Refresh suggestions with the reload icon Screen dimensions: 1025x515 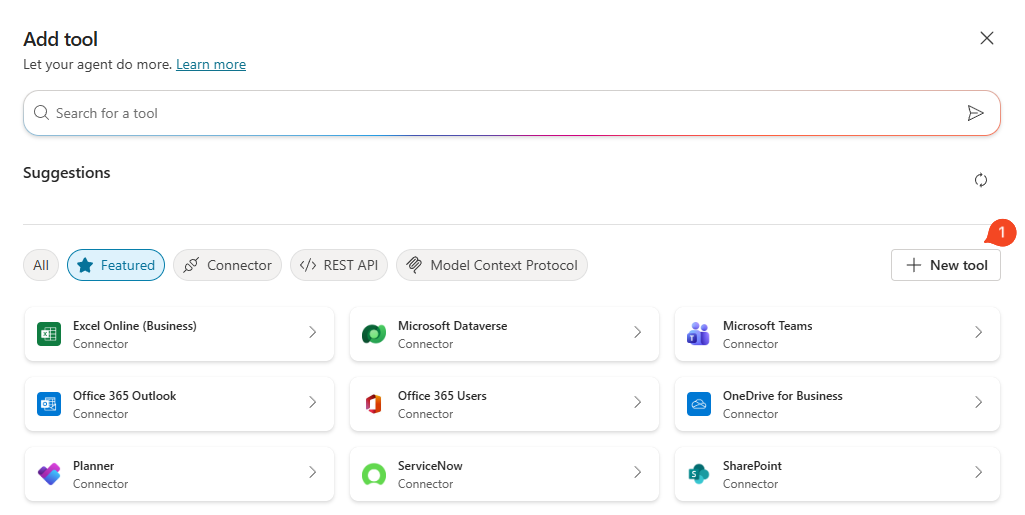981,180
